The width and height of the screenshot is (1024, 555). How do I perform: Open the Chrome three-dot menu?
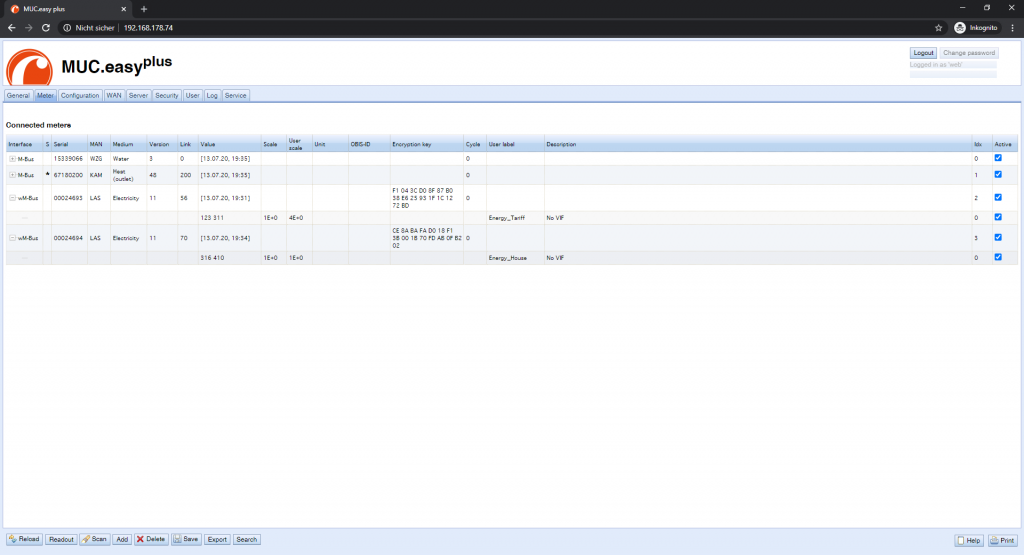(1012, 27)
